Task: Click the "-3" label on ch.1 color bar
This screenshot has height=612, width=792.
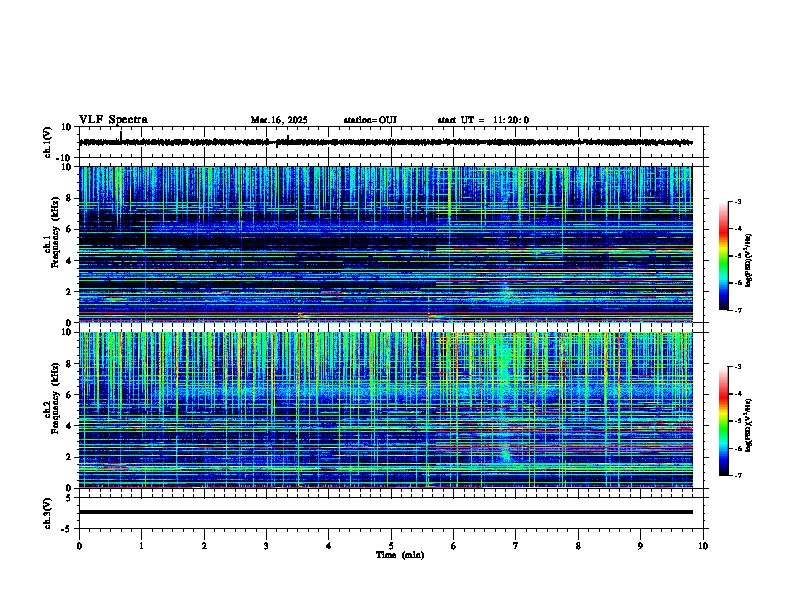Action: pos(737,202)
